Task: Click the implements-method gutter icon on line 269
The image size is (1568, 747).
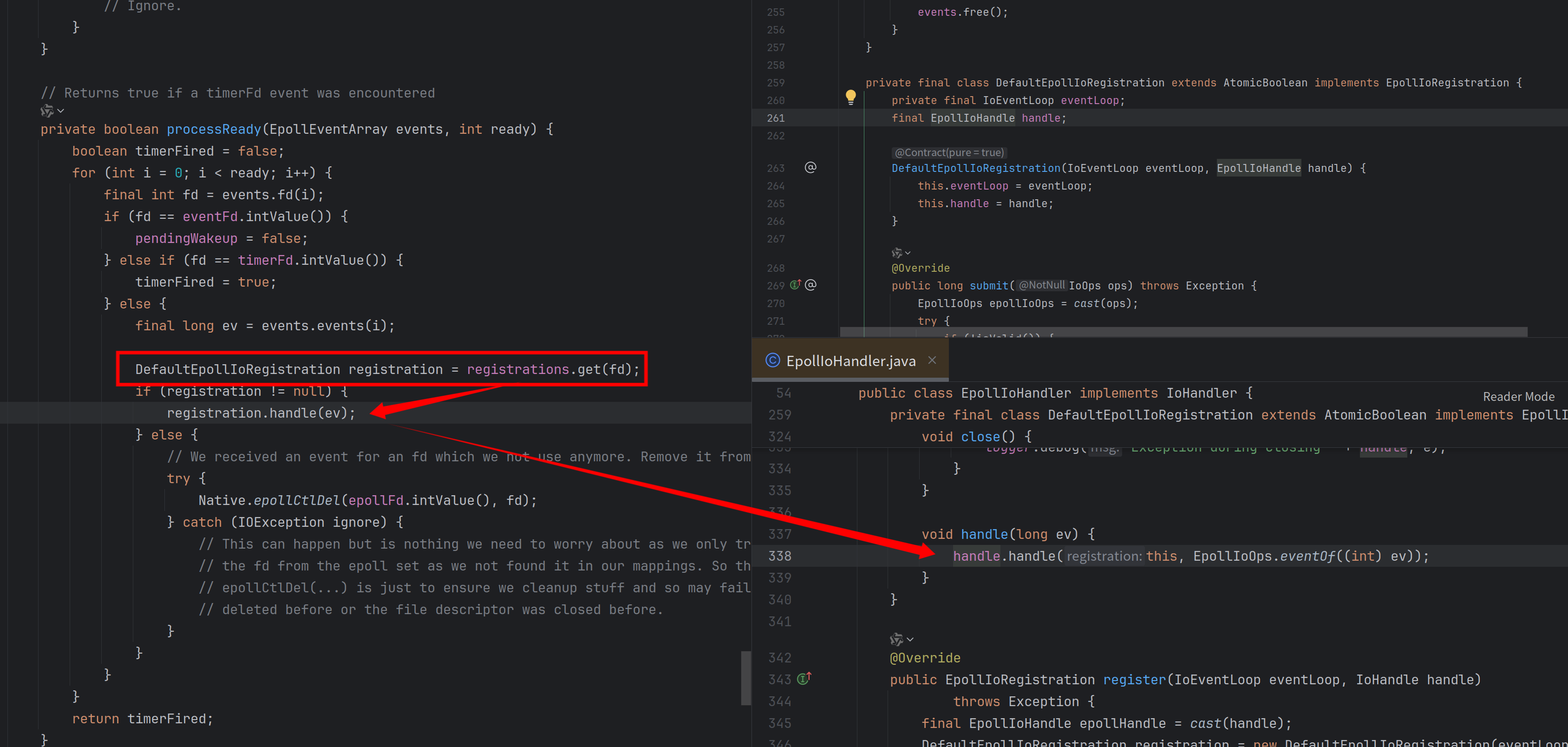Action: (795, 285)
